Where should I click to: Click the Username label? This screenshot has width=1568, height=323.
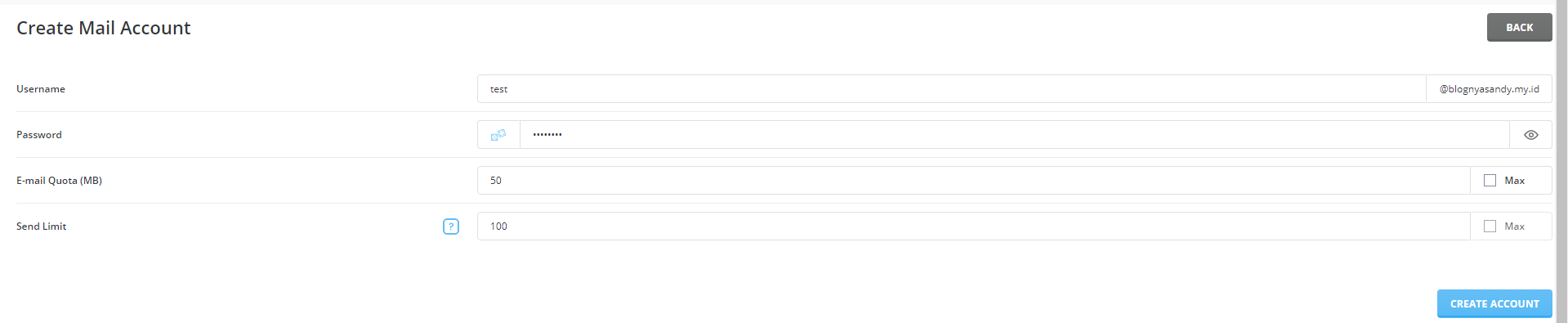tap(41, 89)
